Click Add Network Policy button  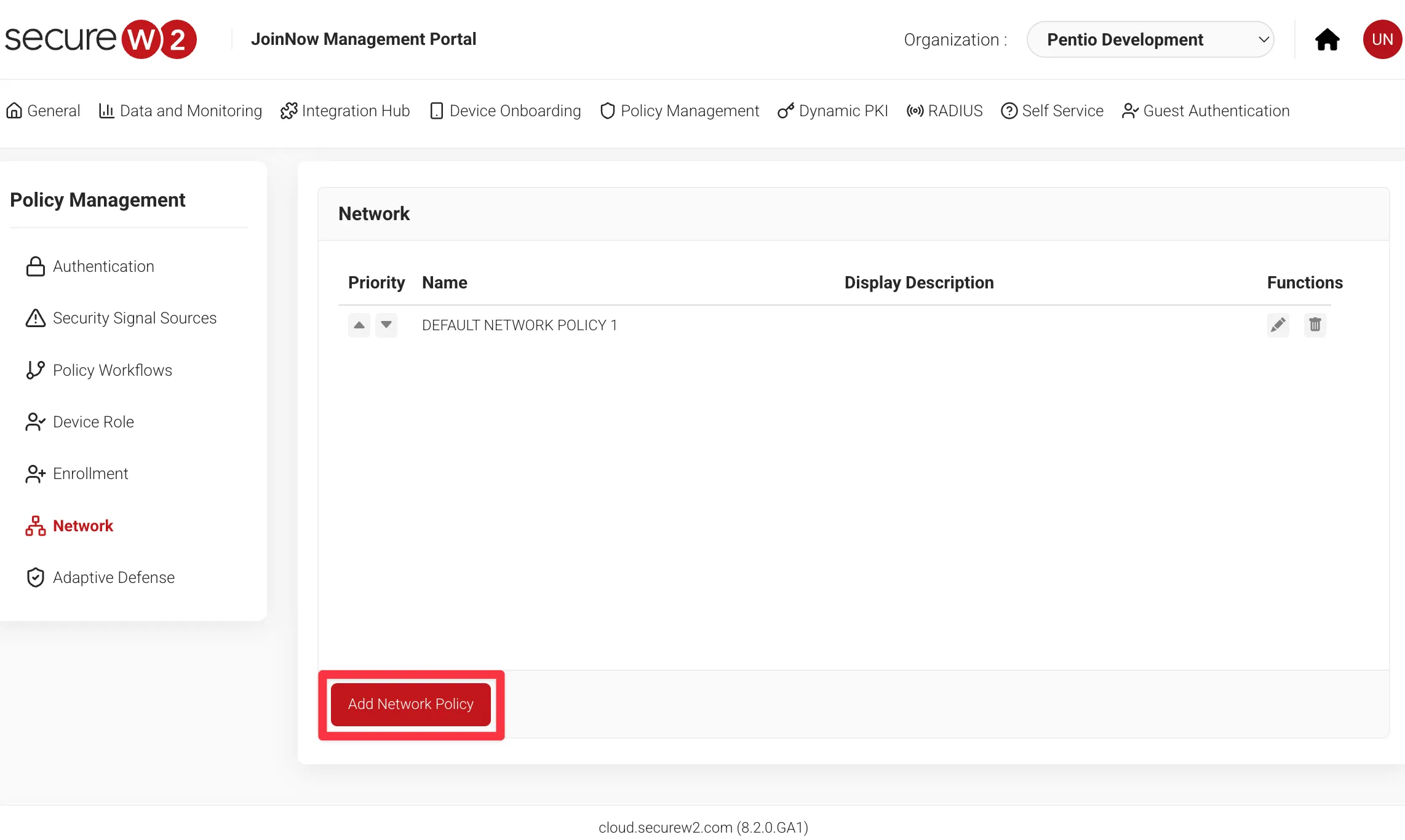click(x=411, y=704)
